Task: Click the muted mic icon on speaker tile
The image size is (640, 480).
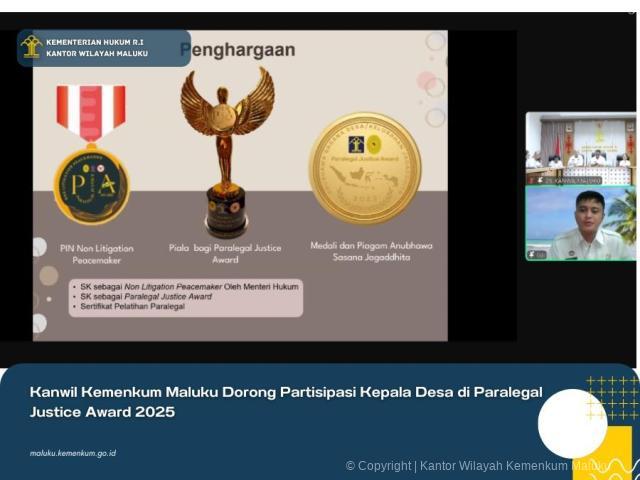Action: (x=532, y=255)
